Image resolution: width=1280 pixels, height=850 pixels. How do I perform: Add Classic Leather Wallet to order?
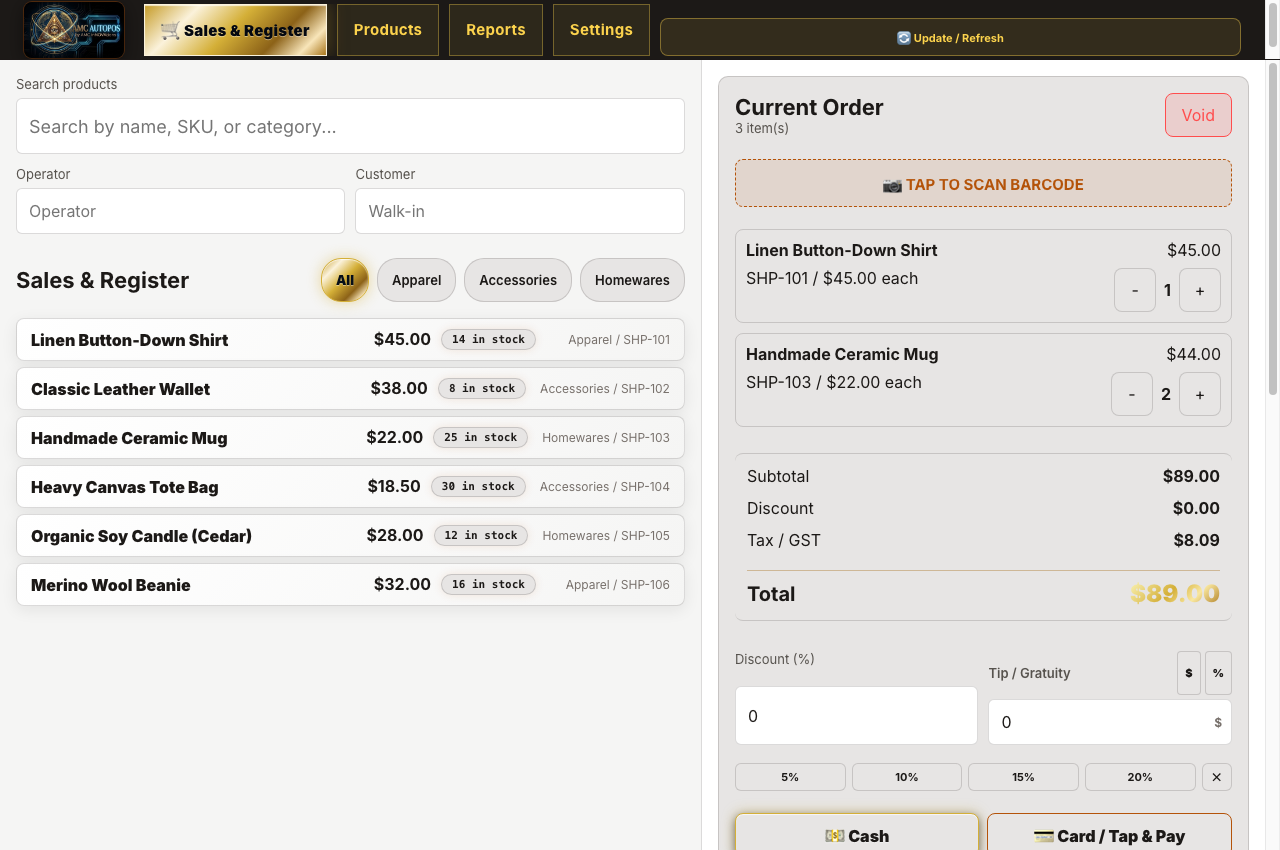click(x=350, y=388)
